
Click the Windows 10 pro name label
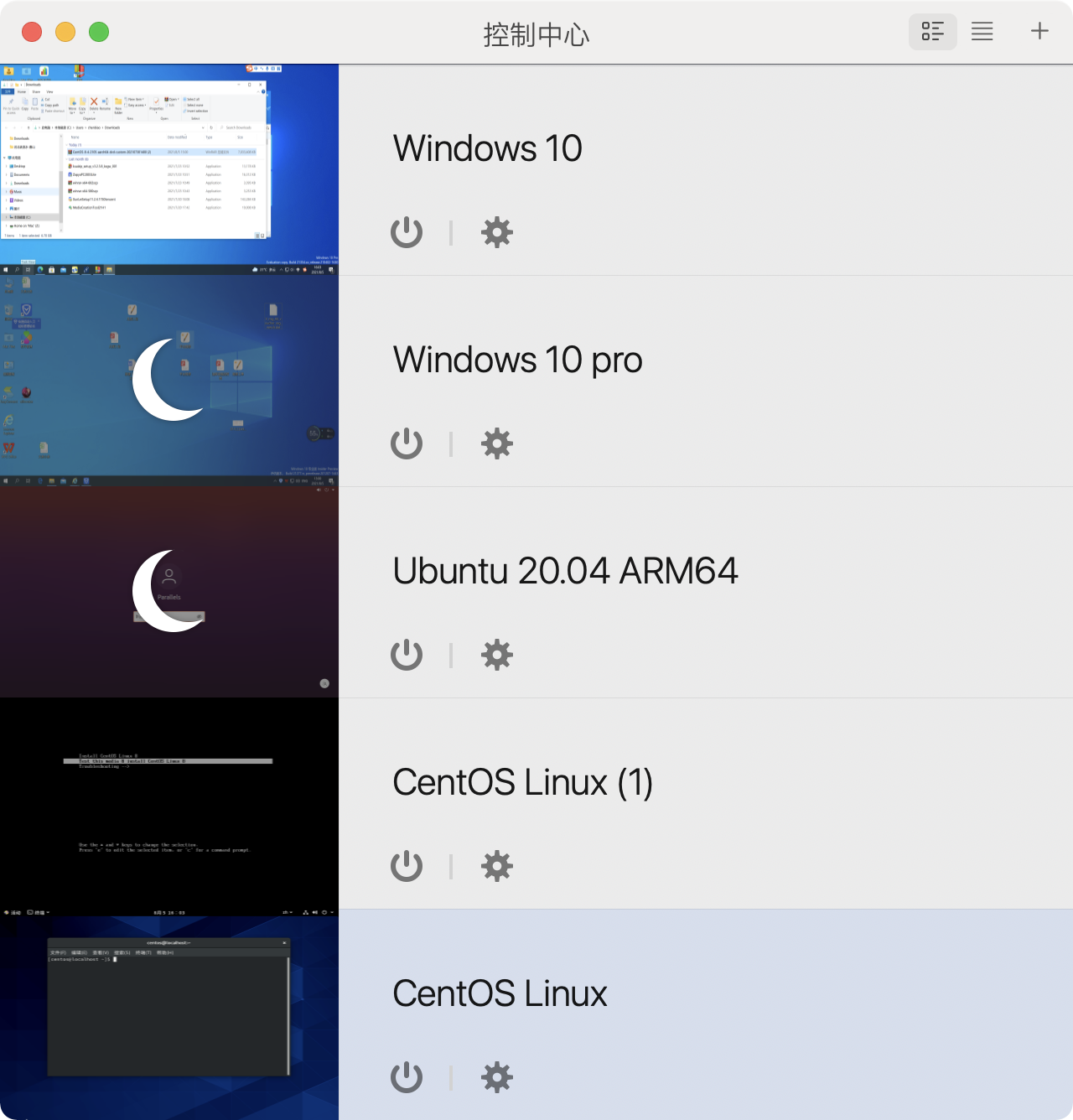click(x=516, y=360)
